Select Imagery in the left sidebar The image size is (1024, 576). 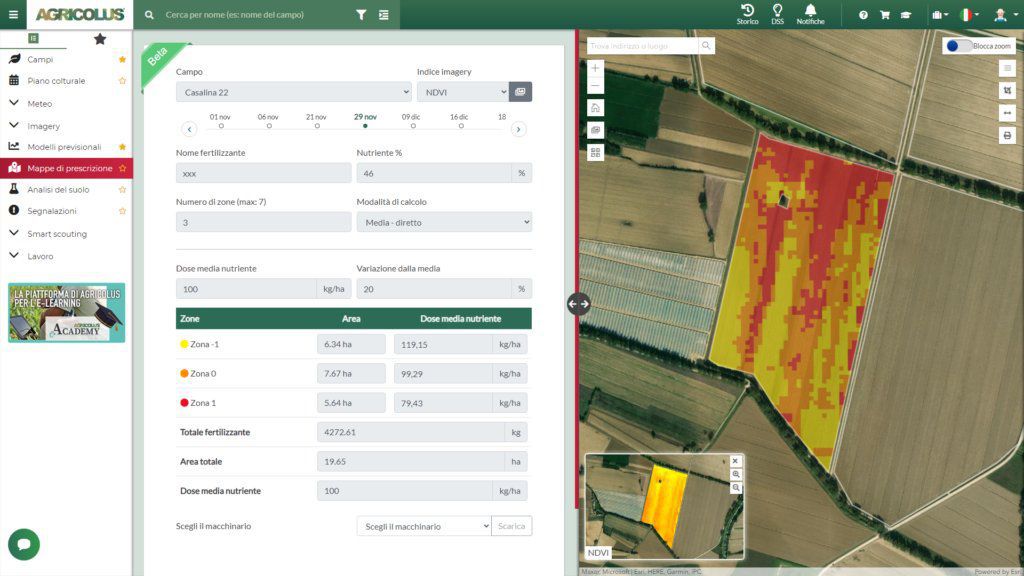[x=45, y=124]
